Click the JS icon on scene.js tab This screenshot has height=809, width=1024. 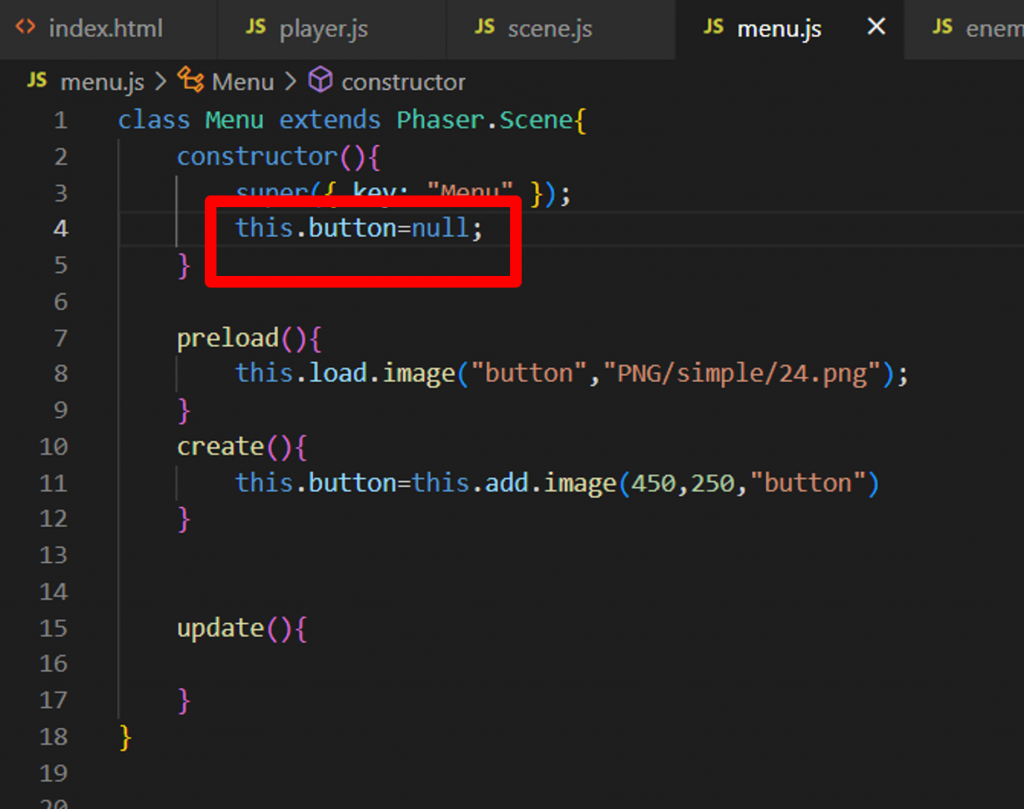tap(484, 27)
